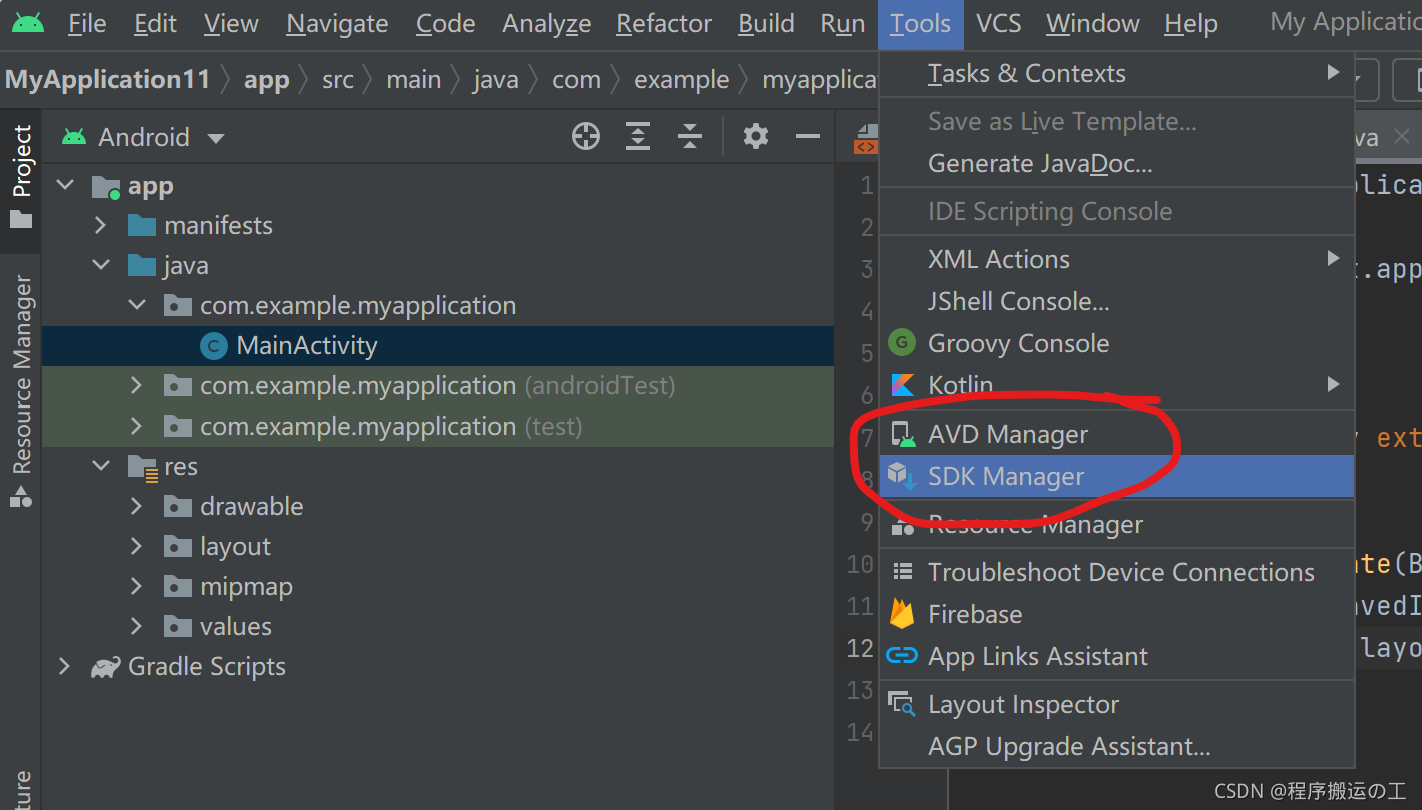1422x810 pixels.
Task: Choose SDK Manager from Tools menu
Action: point(1117,477)
